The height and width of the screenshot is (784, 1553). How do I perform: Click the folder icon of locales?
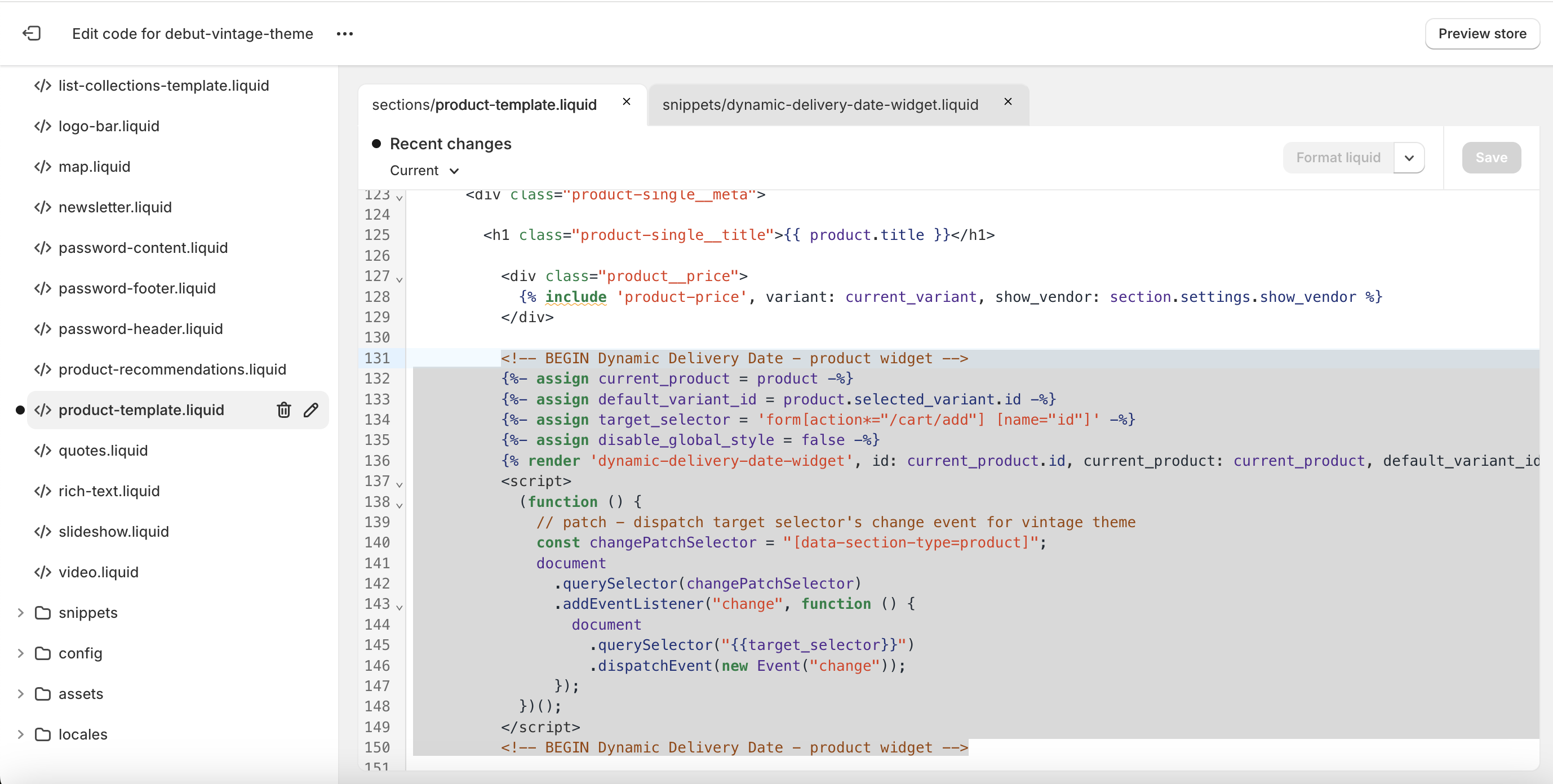tap(43, 734)
